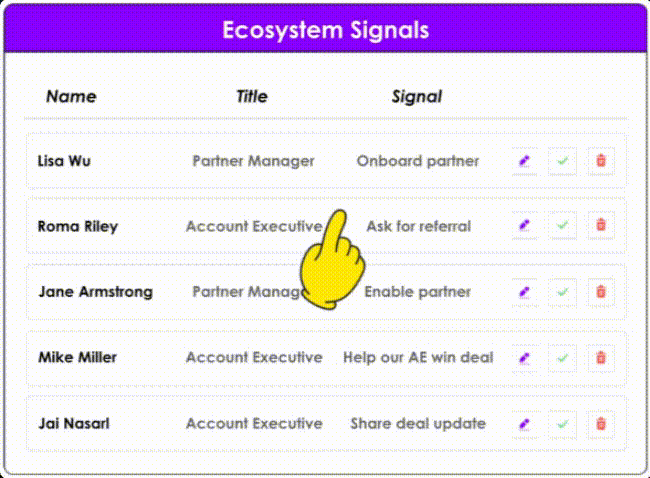This screenshot has width=650, height=478.
Task: Select the Title column header
Action: [x=252, y=97]
